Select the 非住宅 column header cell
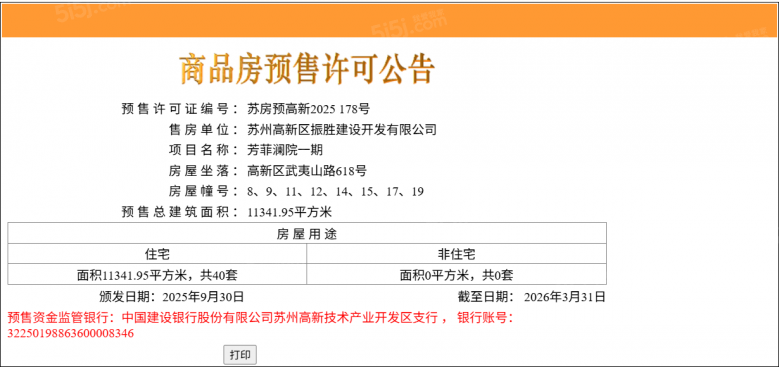The height and width of the screenshot is (367, 779). tap(457, 254)
